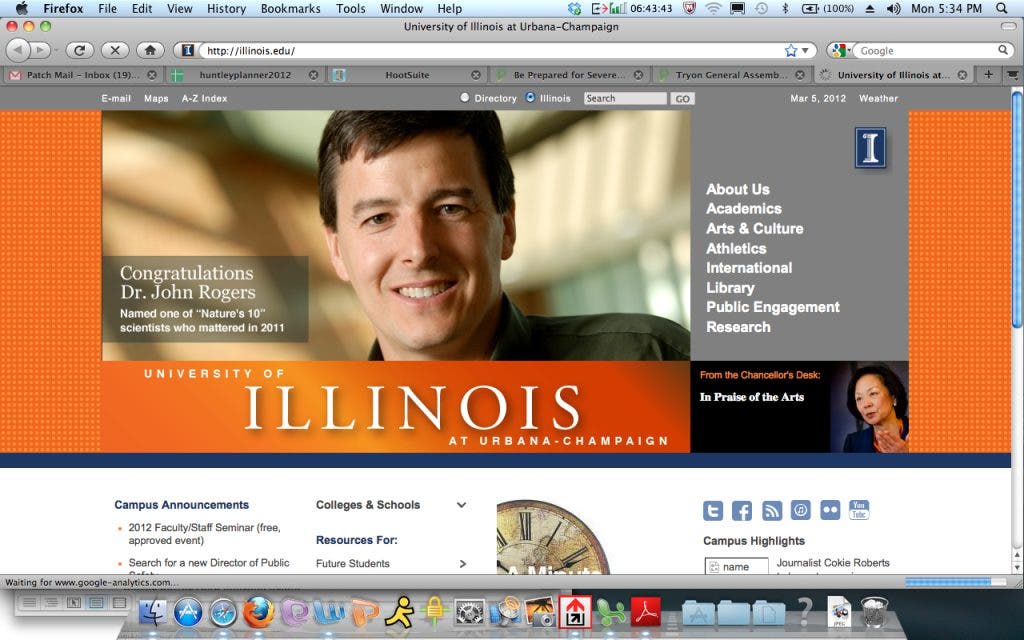This screenshot has width=1024, height=640.
Task: Open the Athletics link
Action: 736,249
